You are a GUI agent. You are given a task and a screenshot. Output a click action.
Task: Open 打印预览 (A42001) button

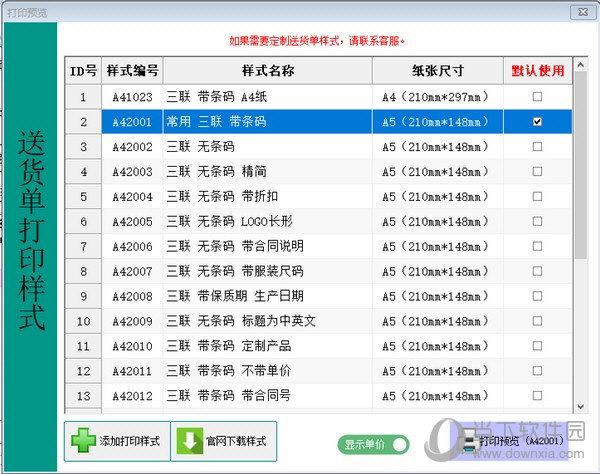tap(511, 441)
